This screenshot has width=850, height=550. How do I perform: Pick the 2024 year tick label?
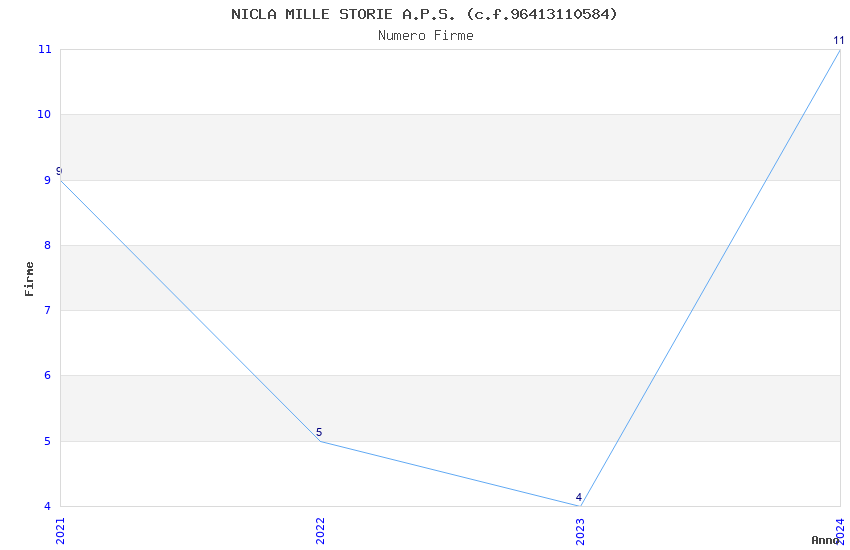coord(840,527)
